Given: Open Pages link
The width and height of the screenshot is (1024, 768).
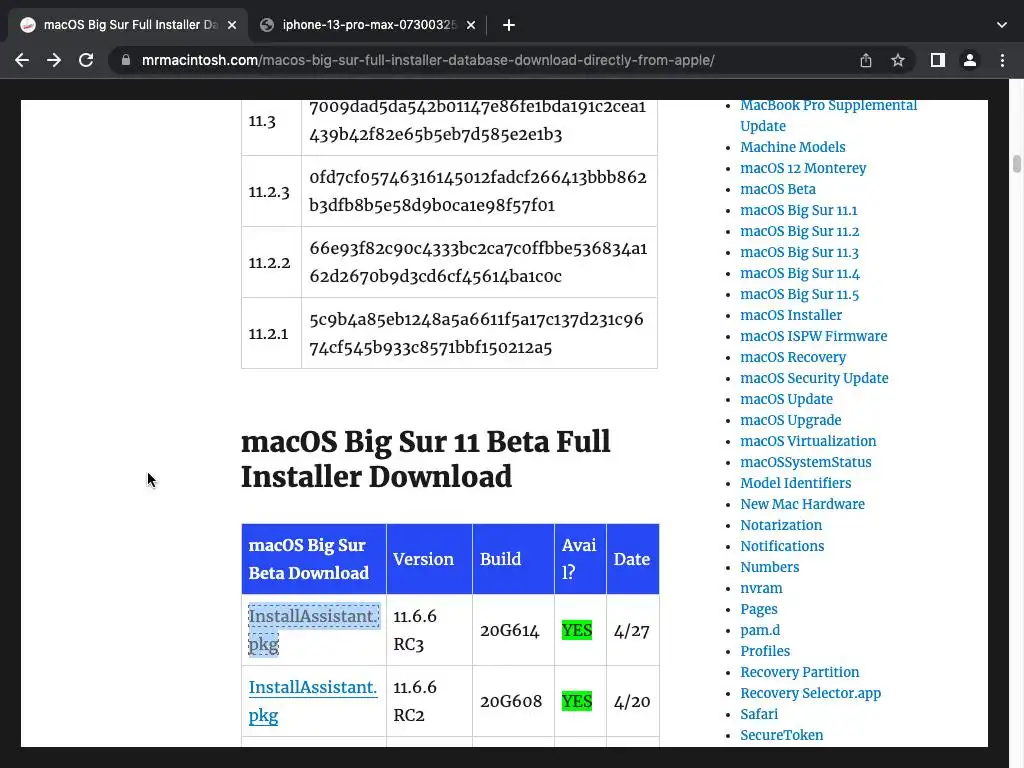Looking at the screenshot, I should point(759,609).
